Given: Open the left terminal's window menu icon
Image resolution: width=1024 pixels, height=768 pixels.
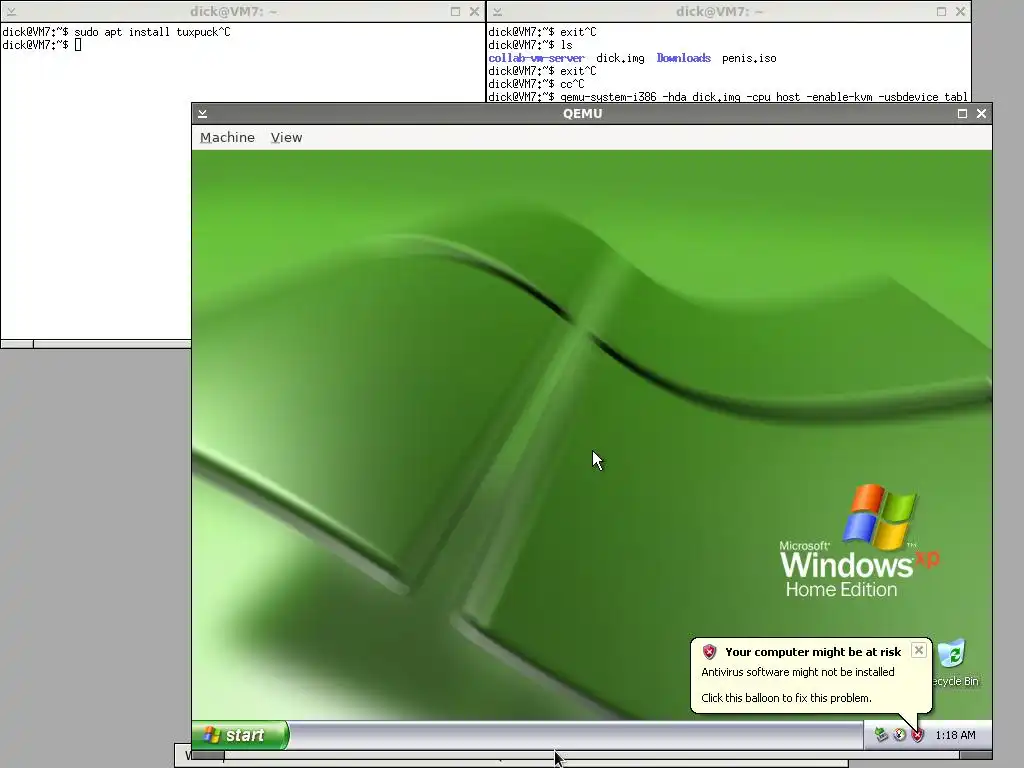Looking at the screenshot, I should pos(11,12).
